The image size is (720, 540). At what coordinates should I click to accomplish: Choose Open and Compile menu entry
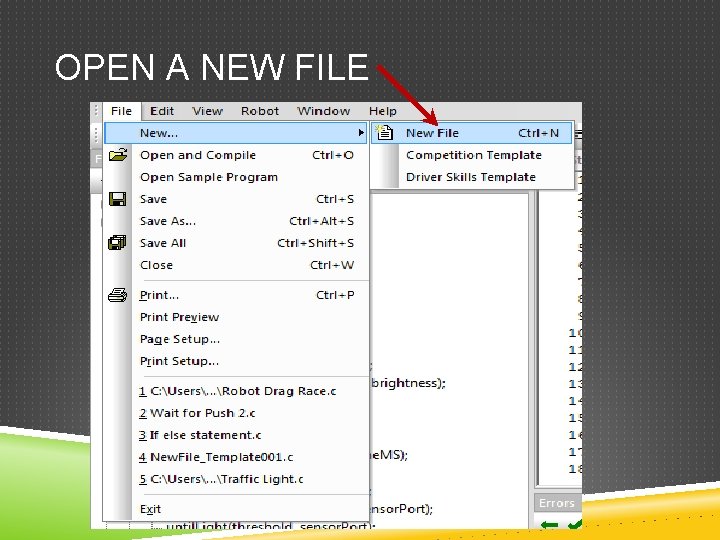click(236, 155)
